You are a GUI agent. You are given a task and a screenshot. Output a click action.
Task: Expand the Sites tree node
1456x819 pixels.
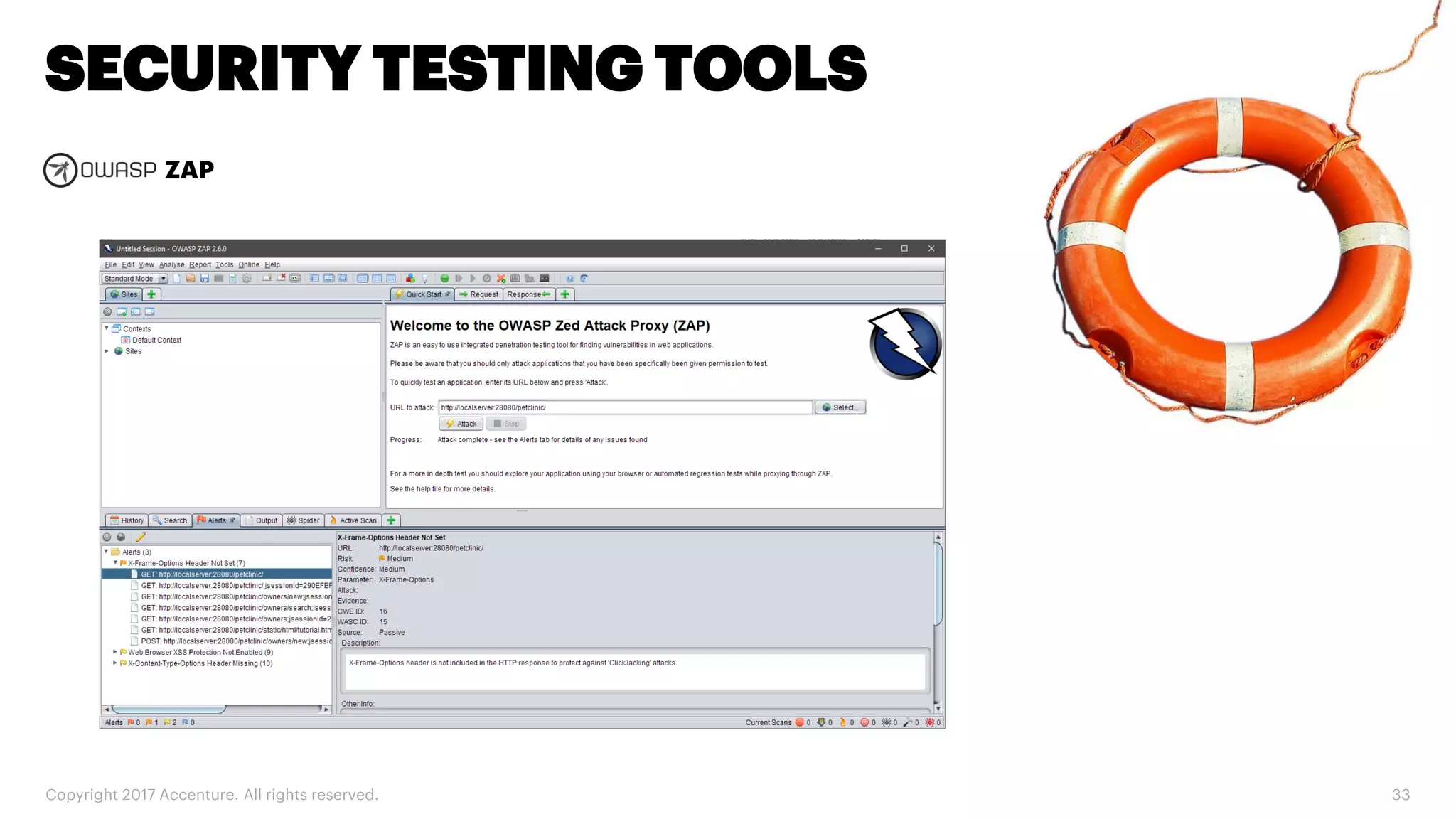pos(107,351)
